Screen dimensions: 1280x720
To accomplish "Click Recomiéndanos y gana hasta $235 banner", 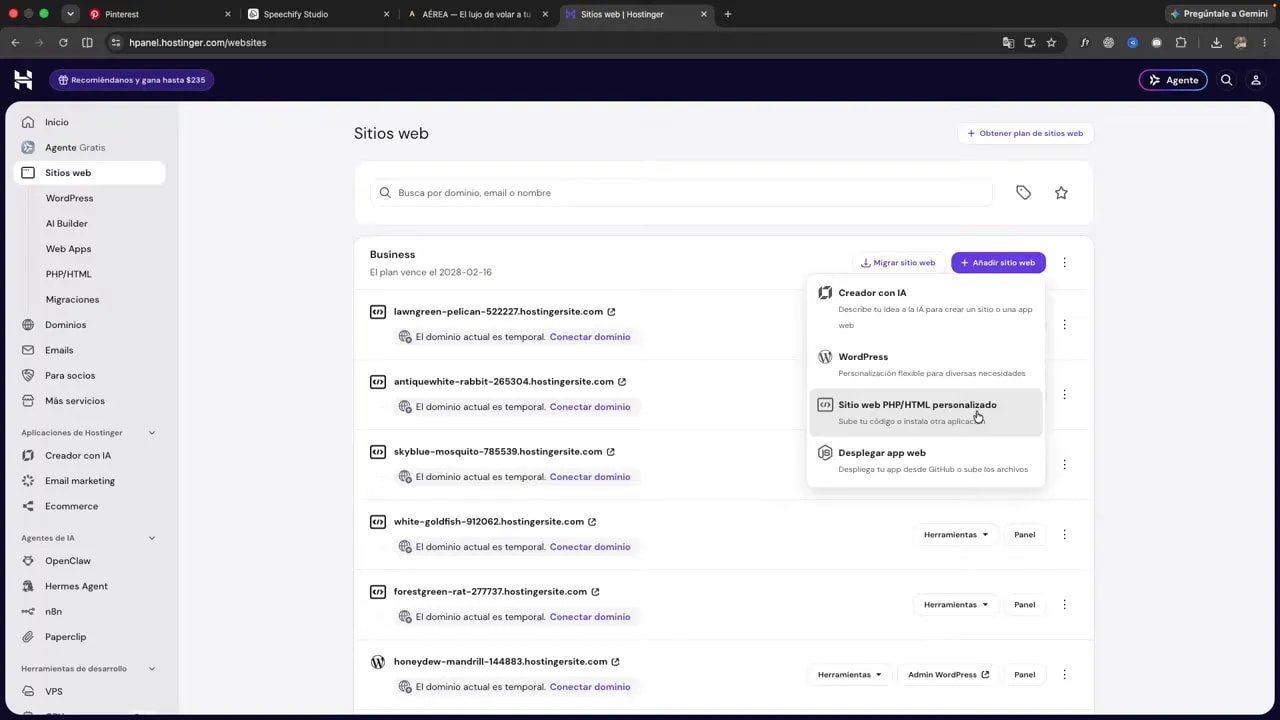I will click(x=131, y=80).
